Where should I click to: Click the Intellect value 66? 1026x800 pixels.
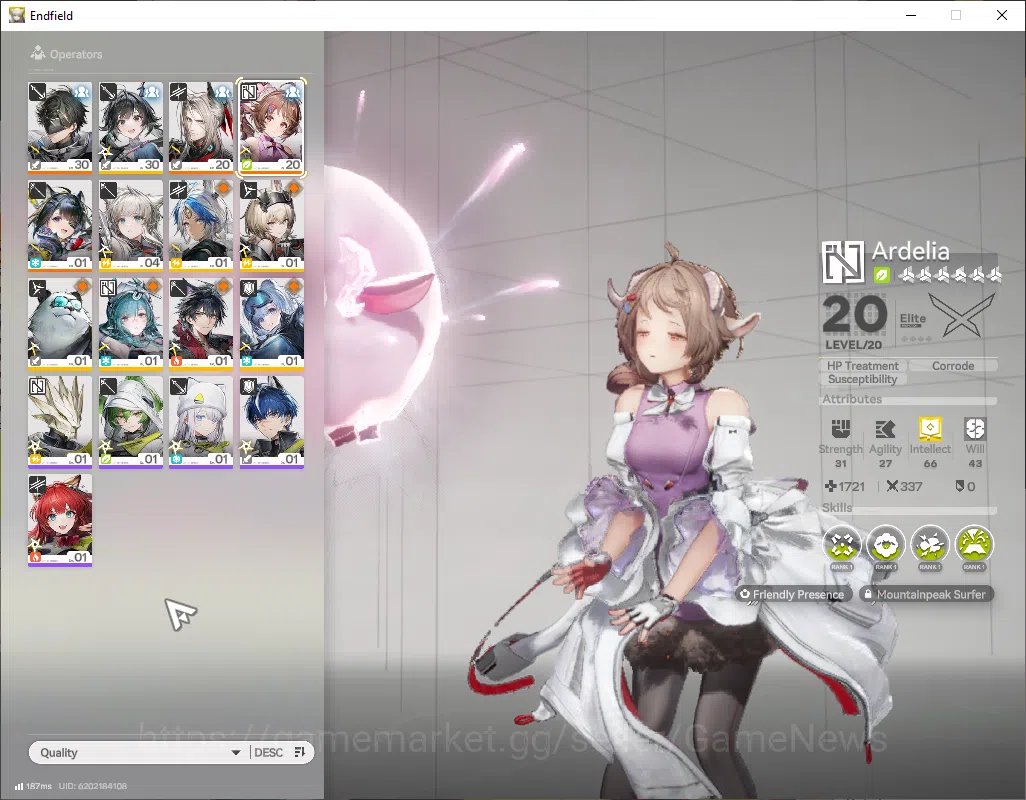[x=930, y=463]
